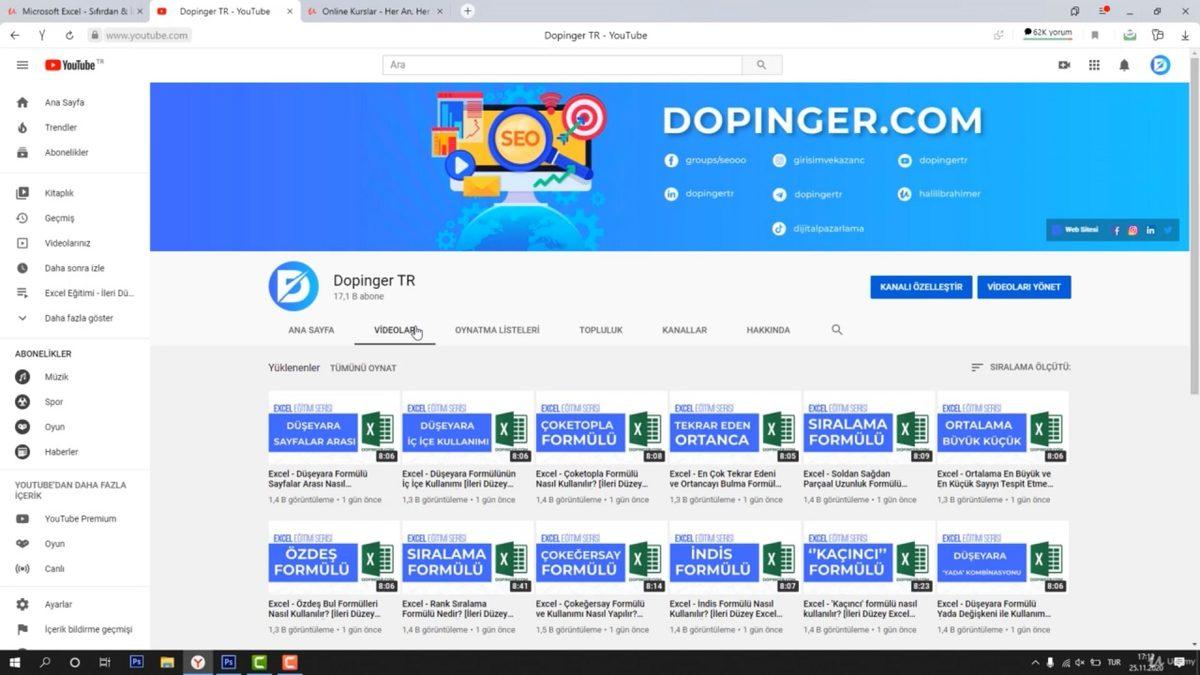The width and height of the screenshot is (1200, 675).
Task: Play all uploads via 'Tümünü Oynat'
Action: tap(363, 368)
